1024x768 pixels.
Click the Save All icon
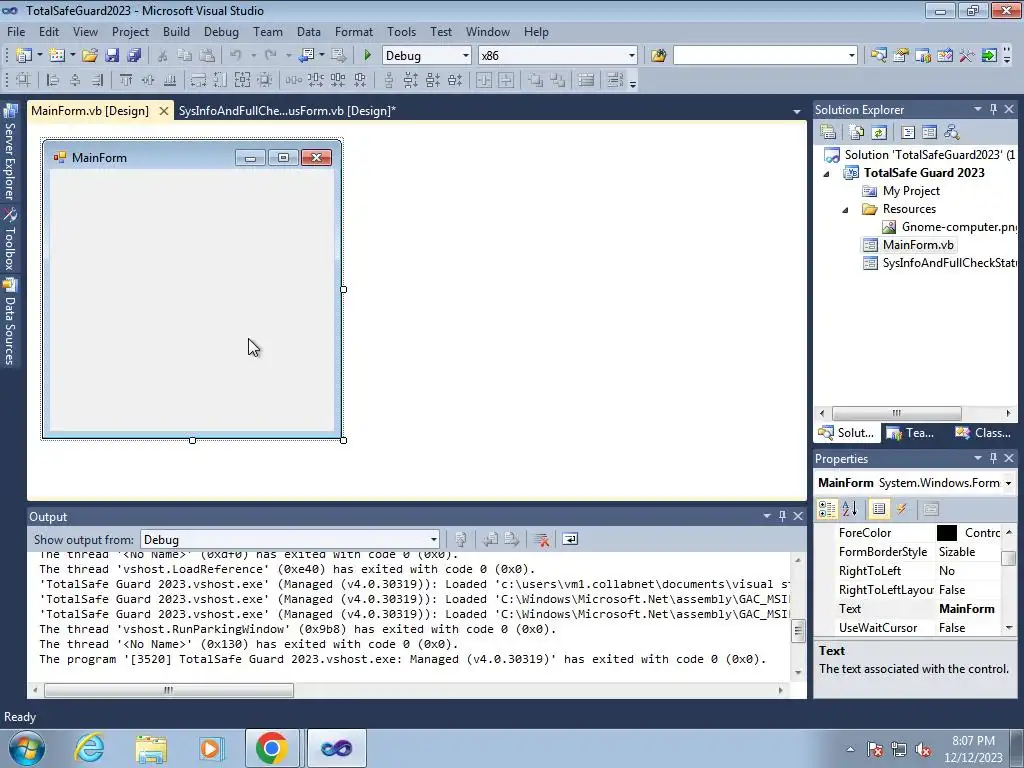(134, 56)
